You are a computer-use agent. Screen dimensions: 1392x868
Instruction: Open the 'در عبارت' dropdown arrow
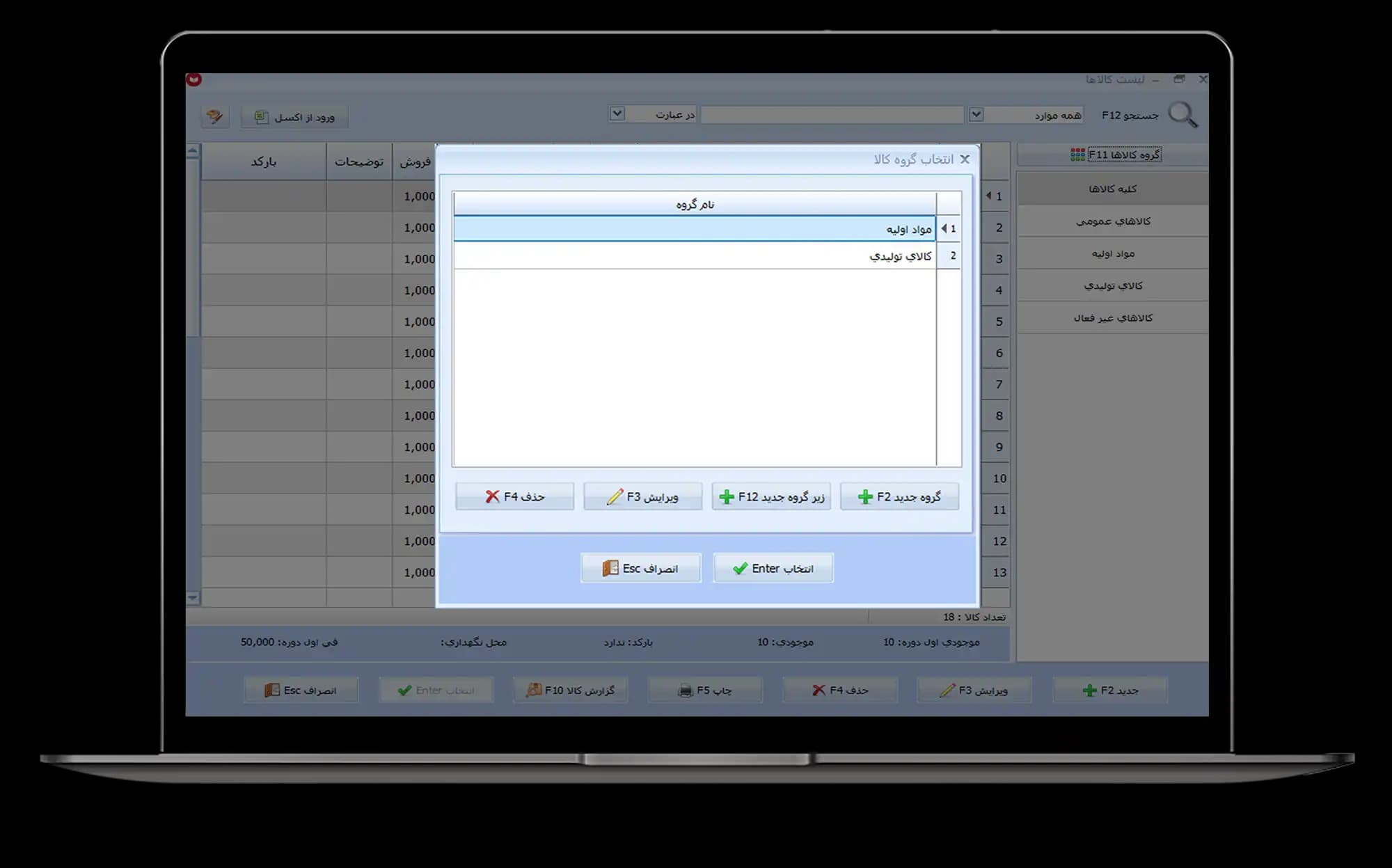coord(617,113)
